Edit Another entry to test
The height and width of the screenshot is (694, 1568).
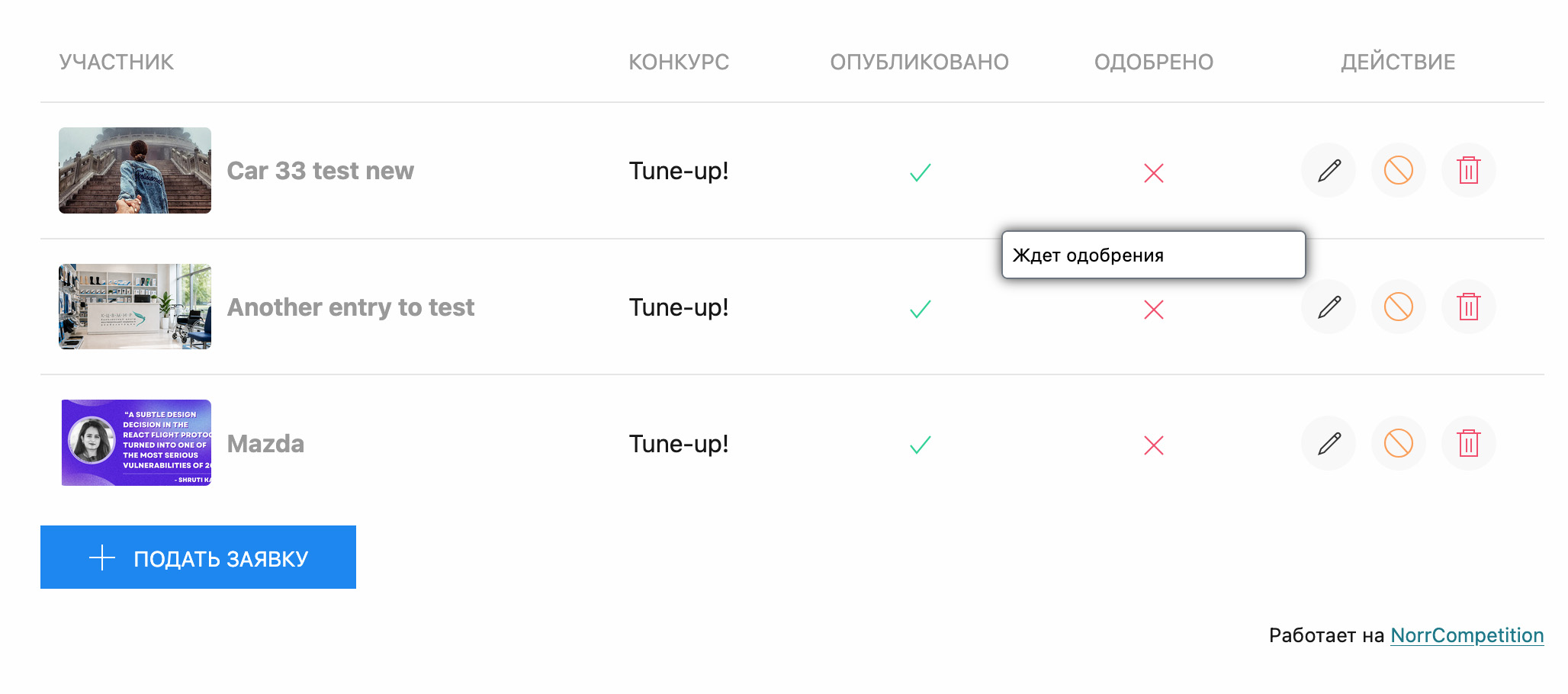click(x=1329, y=307)
